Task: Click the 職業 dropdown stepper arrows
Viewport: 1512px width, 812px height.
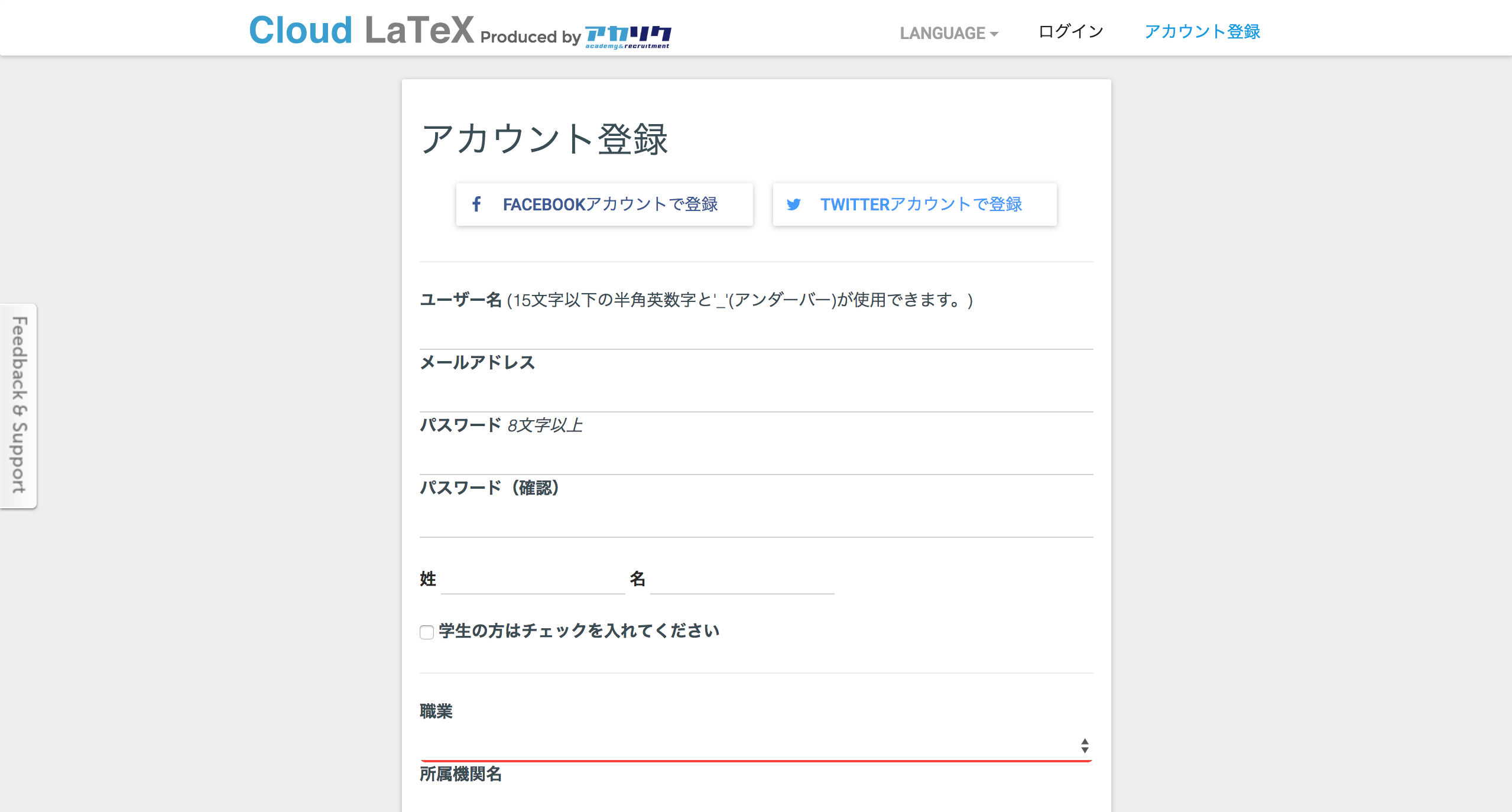Action: pos(1085,746)
